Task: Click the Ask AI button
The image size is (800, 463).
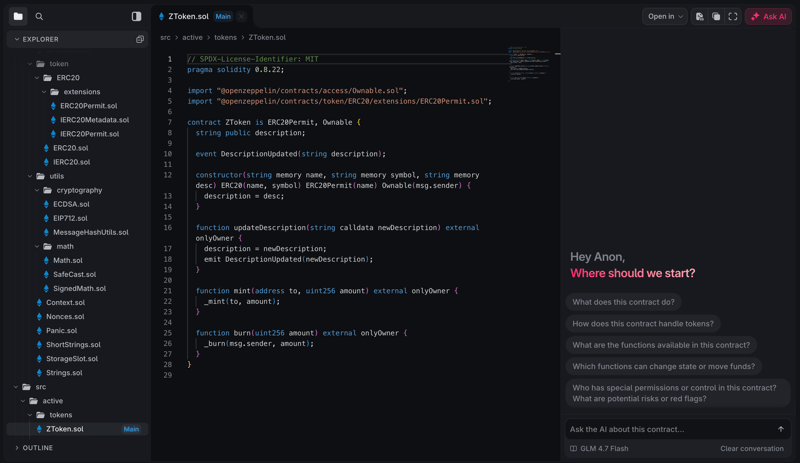Action: click(768, 16)
